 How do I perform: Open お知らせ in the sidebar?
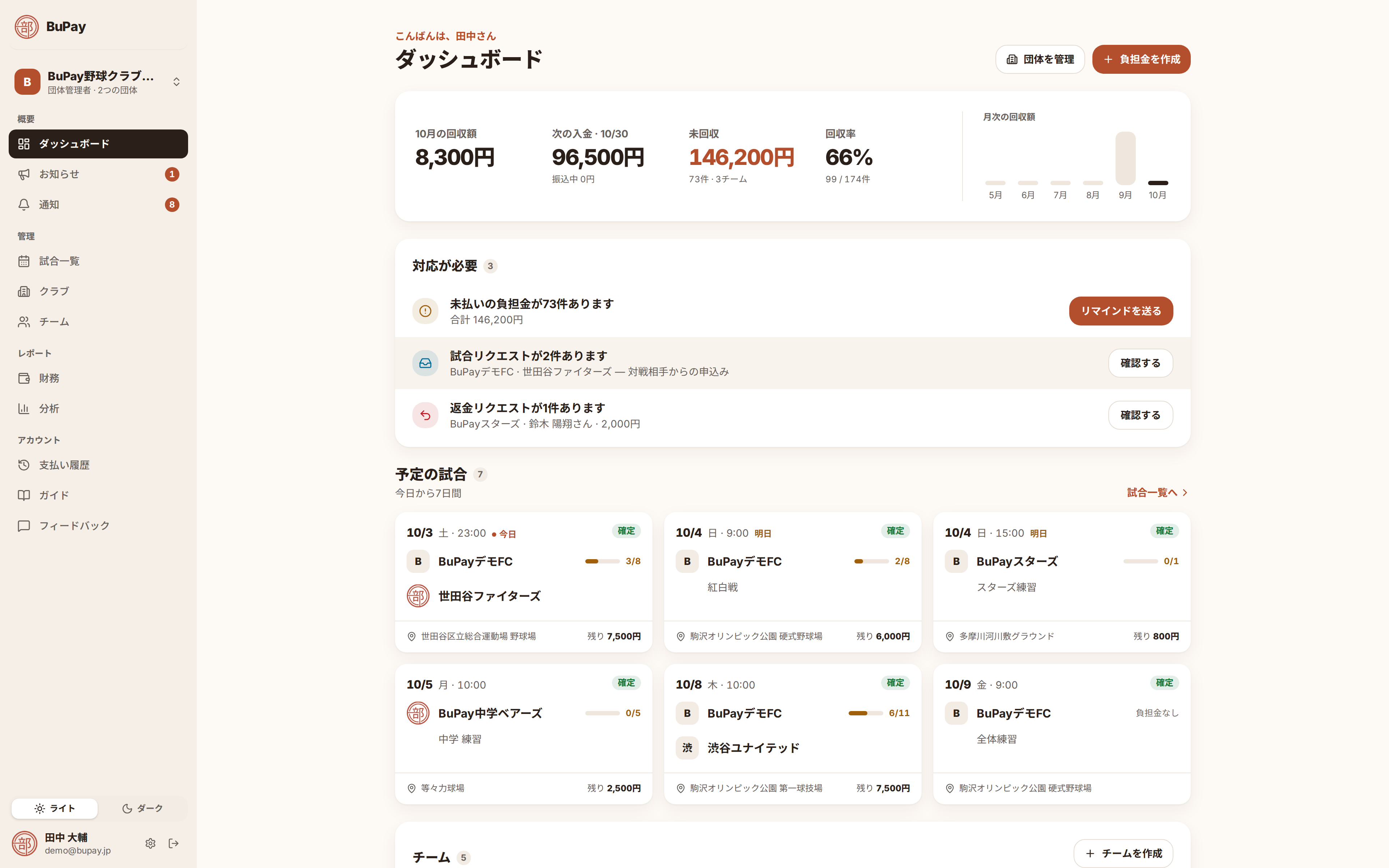click(98, 174)
